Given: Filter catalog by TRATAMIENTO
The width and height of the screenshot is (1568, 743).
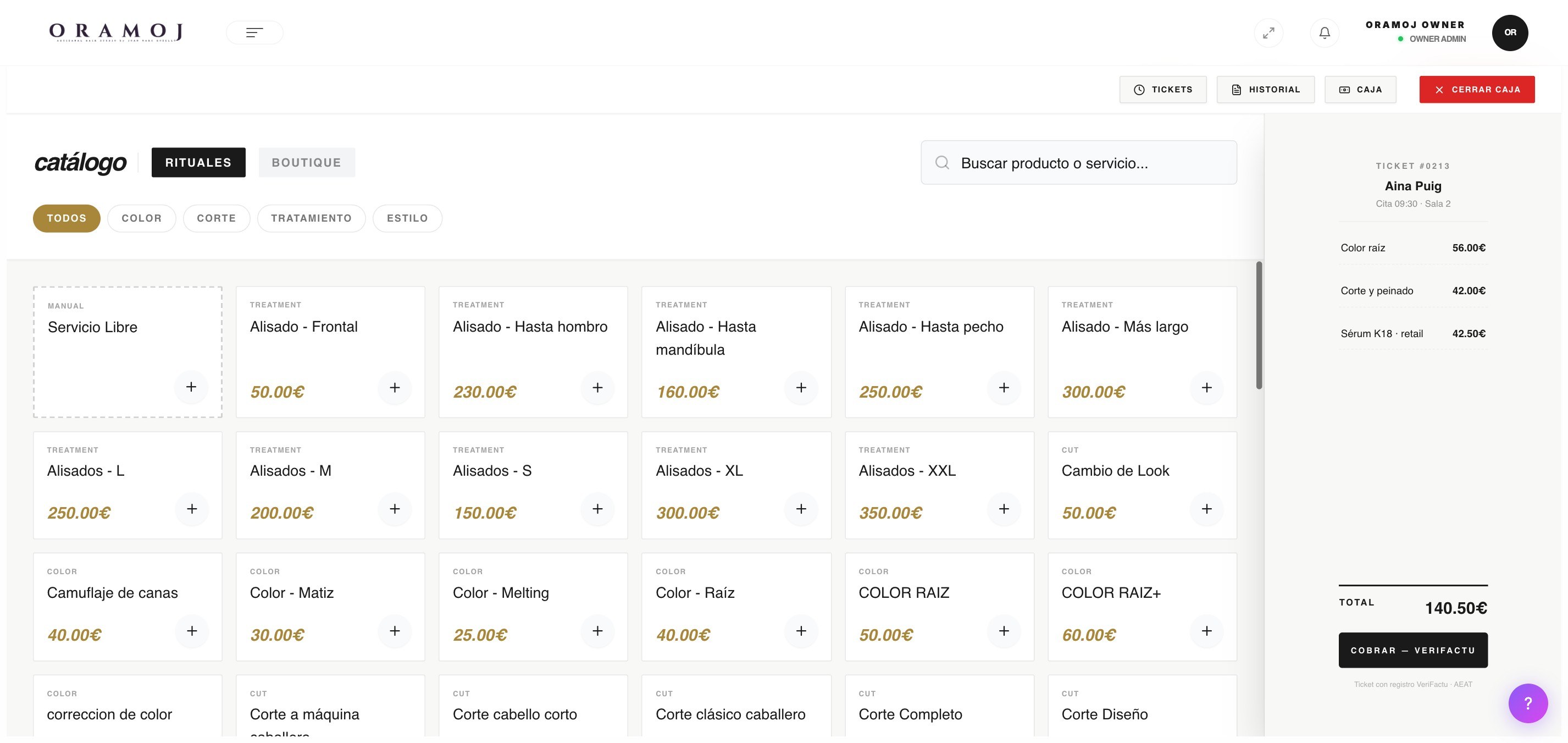Looking at the screenshot, I should click(x=311, y=219).
